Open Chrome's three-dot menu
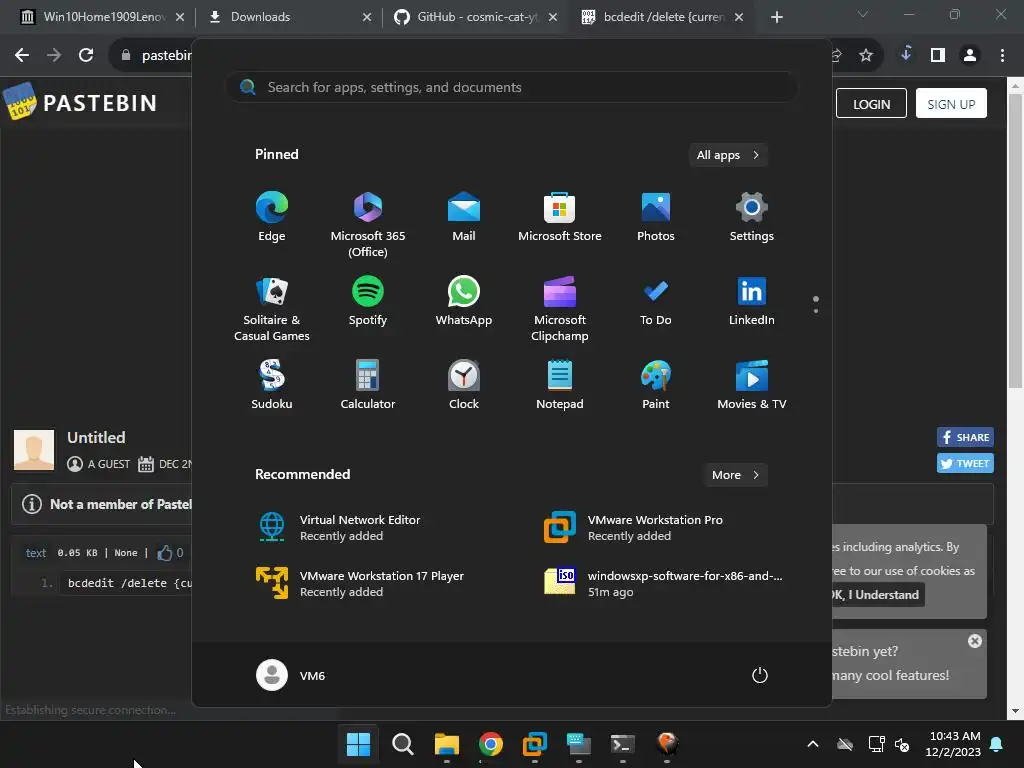Viewport: 1024px width, 768px height. click(1002, 56)
